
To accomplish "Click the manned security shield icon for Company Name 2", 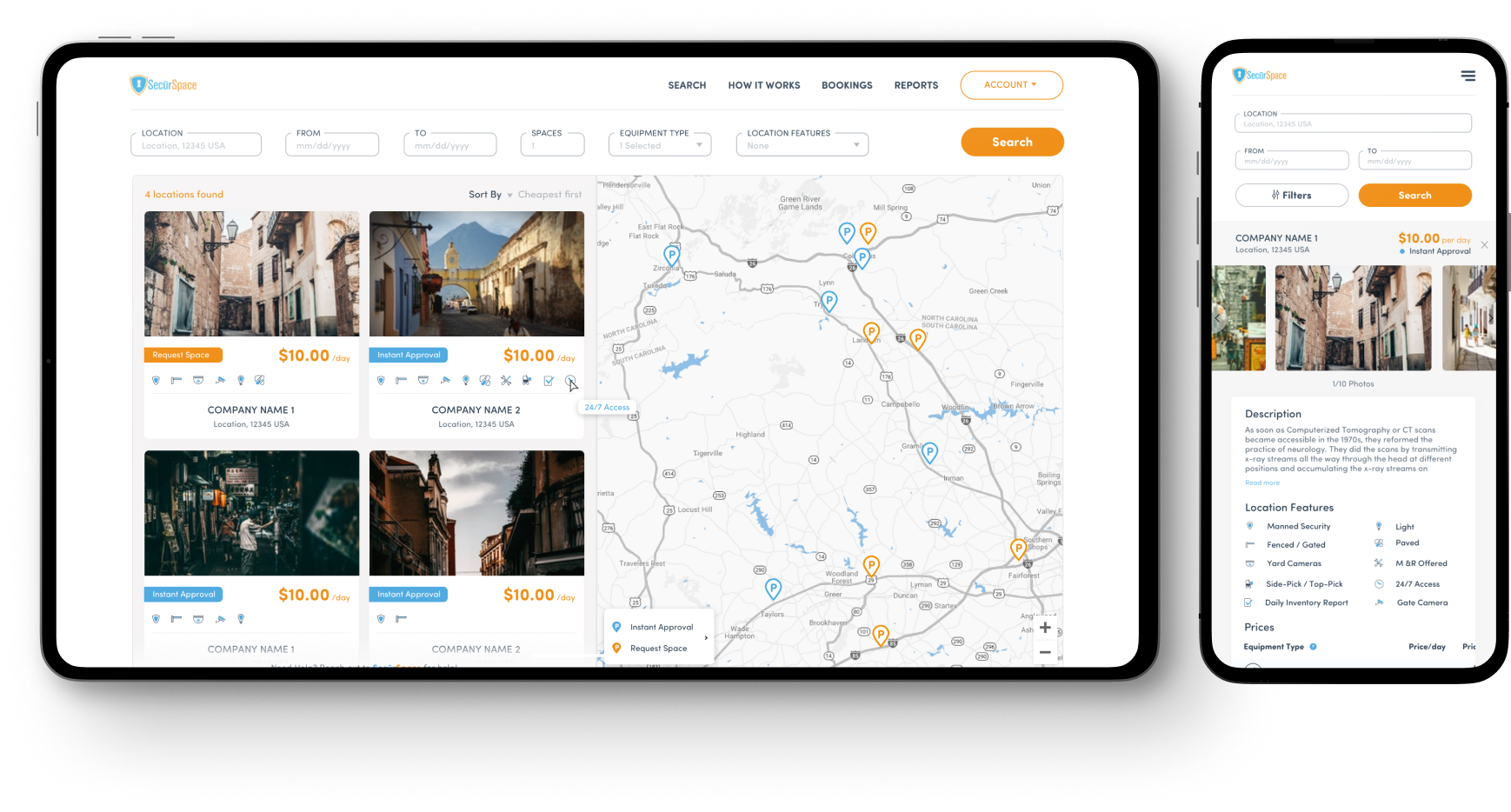I will pos(381,380).
